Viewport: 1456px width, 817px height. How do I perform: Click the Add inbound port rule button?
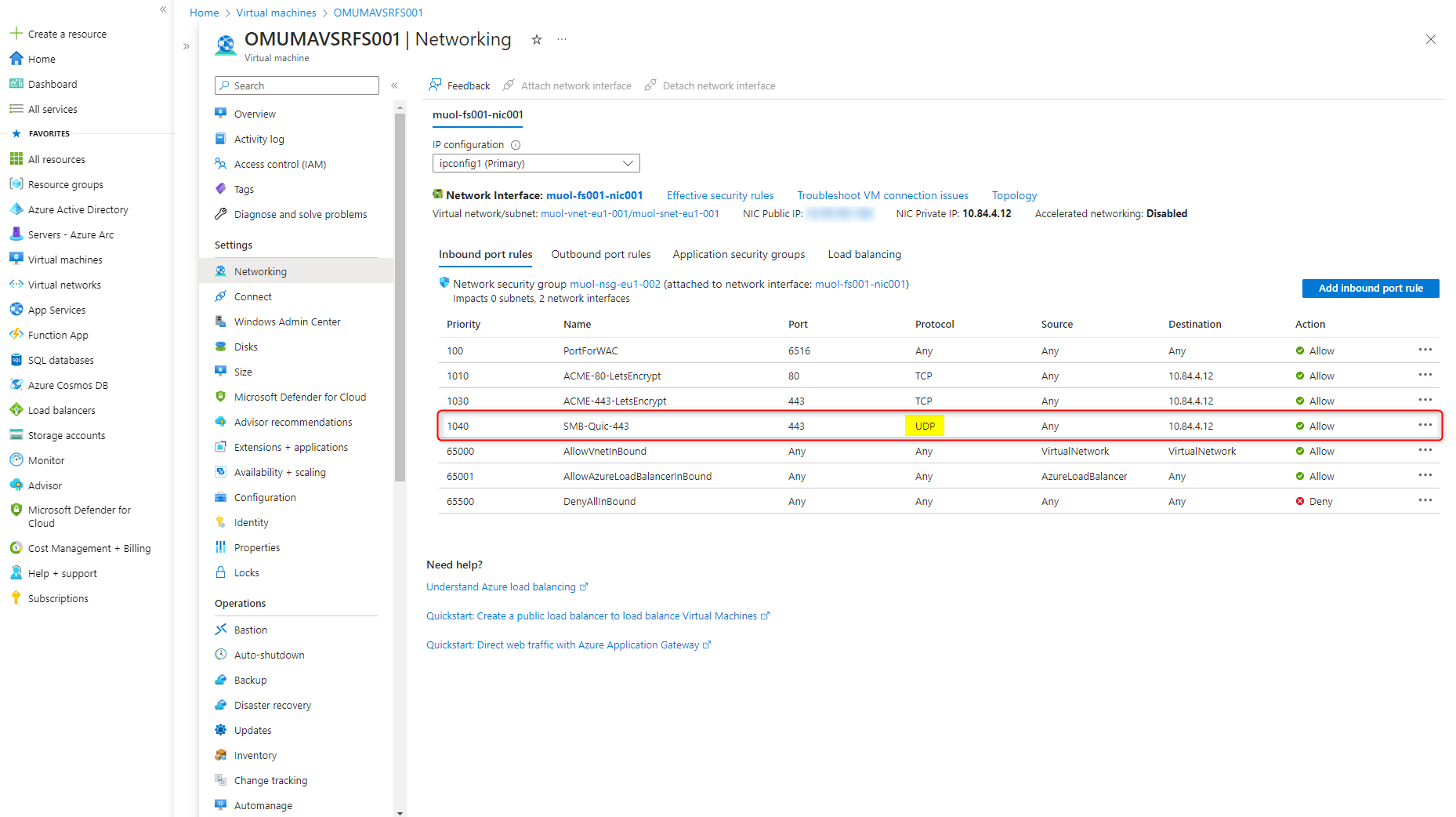click(1370, 288)
